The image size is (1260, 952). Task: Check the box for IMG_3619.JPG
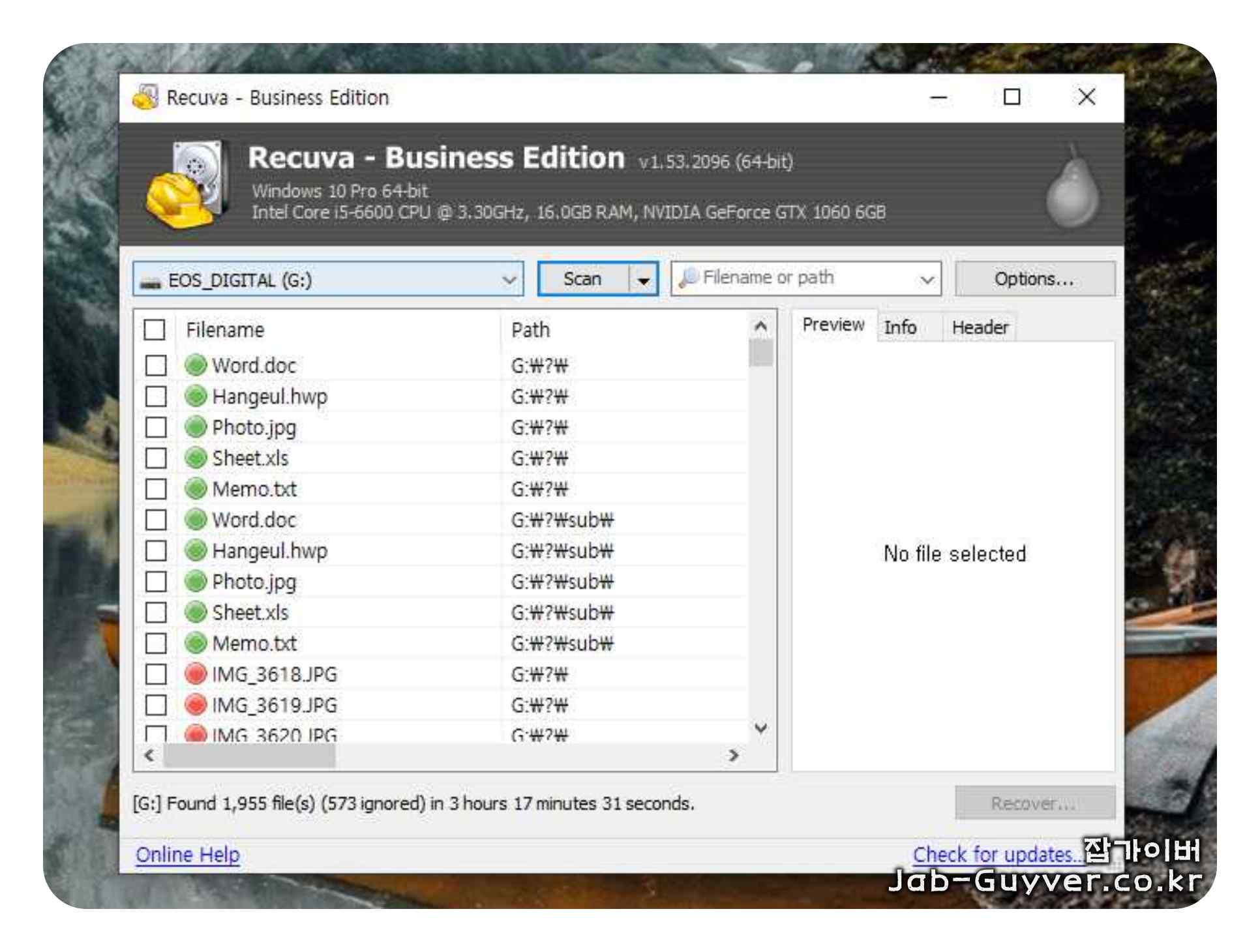coord(156,705)
